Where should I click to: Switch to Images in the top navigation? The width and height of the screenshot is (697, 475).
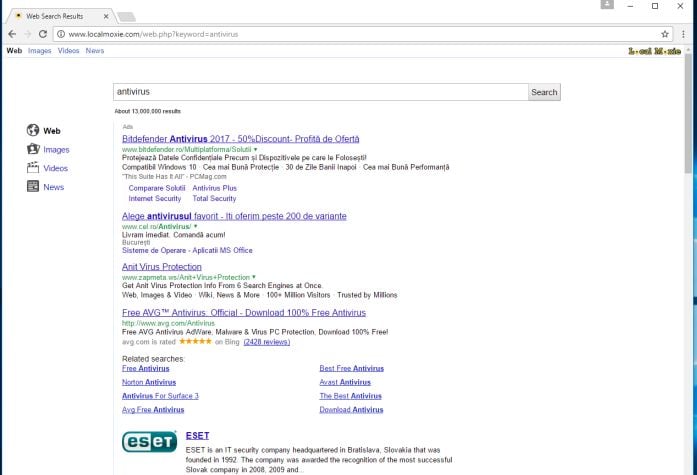click(40, 51)
